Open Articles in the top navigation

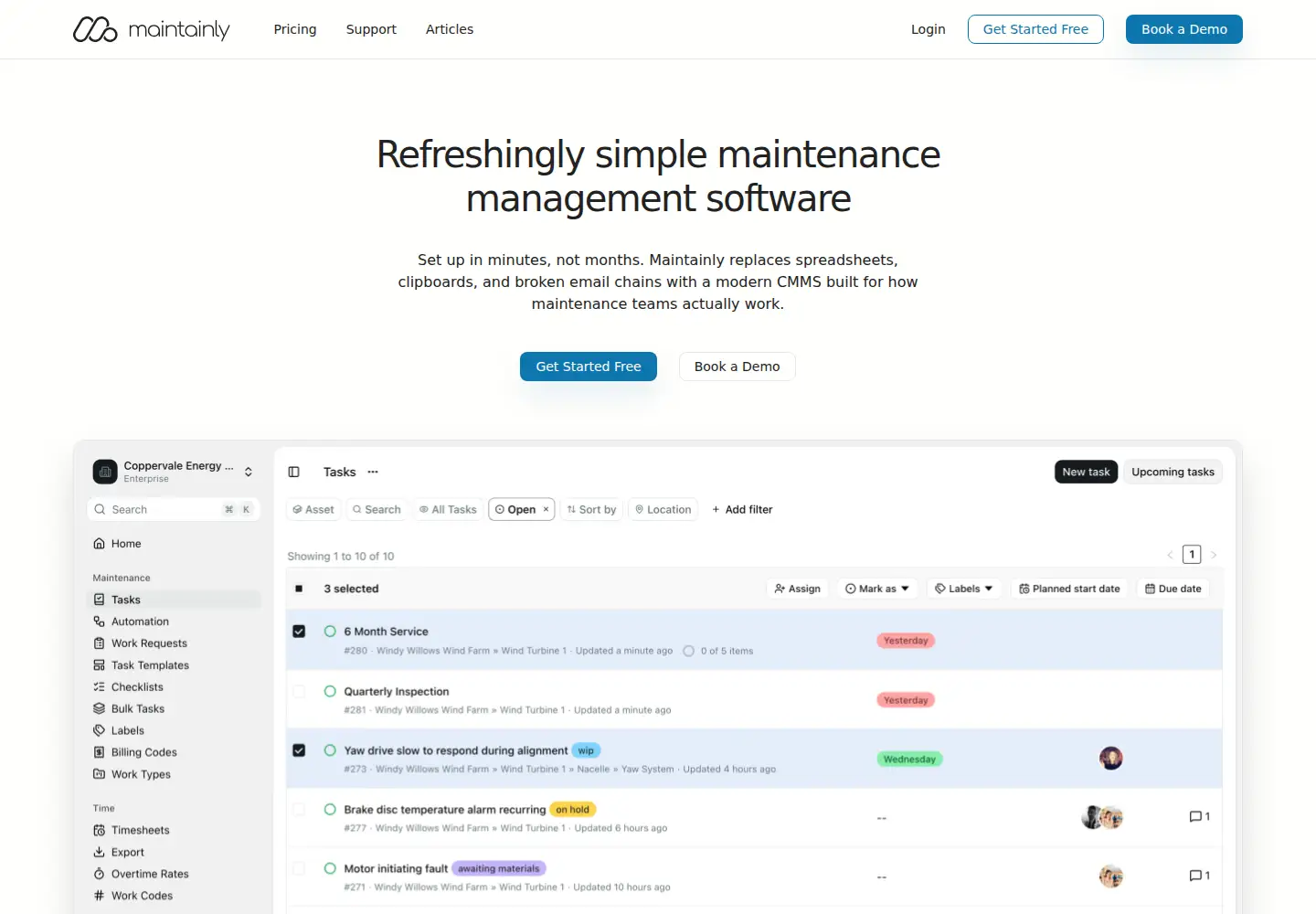pyautogui.click(x=450, y=29)
